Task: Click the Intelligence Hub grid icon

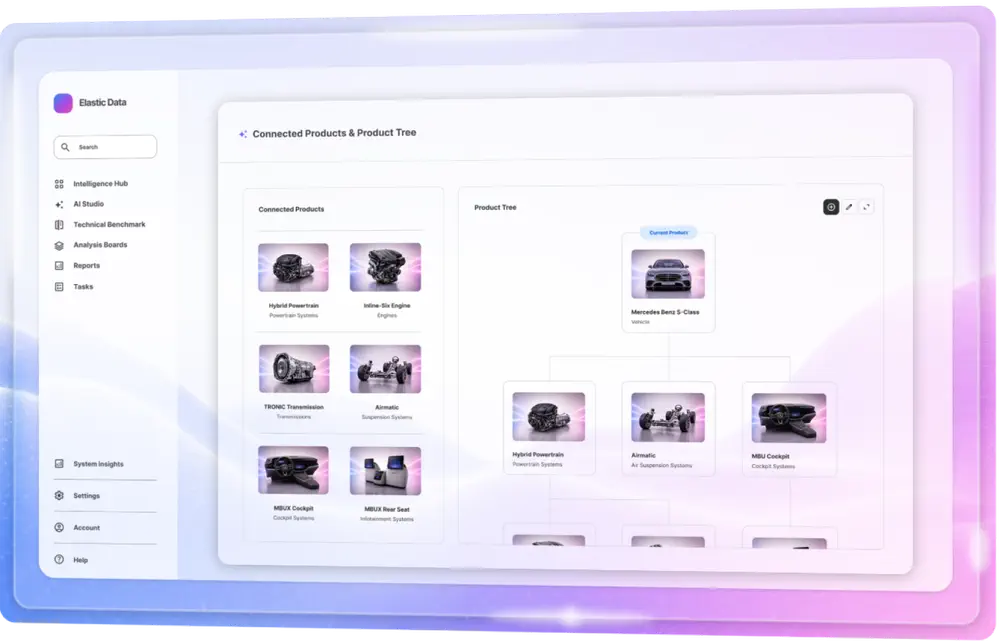Action: [59, 184]
